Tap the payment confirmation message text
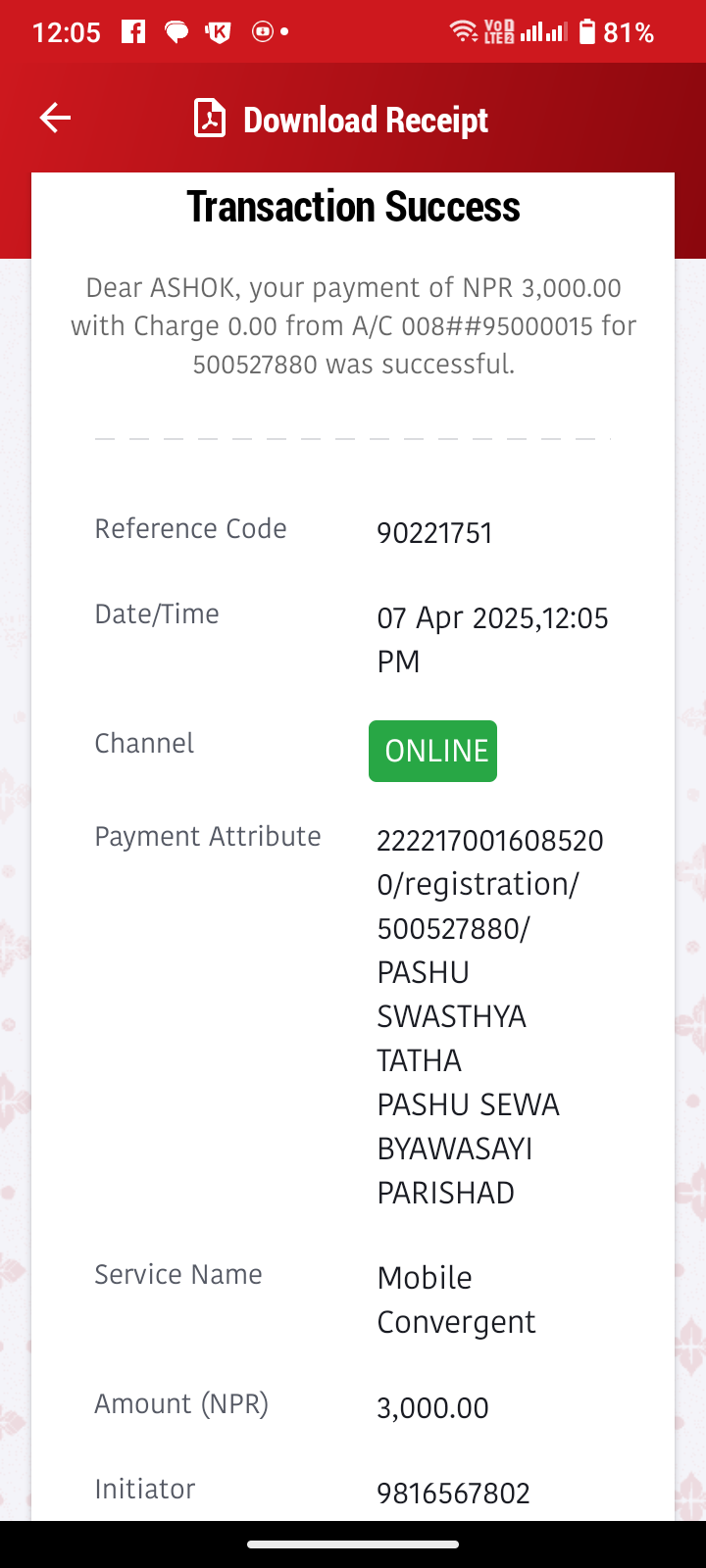Viewport: 706px width, 1568px height. tap(353, 326)
